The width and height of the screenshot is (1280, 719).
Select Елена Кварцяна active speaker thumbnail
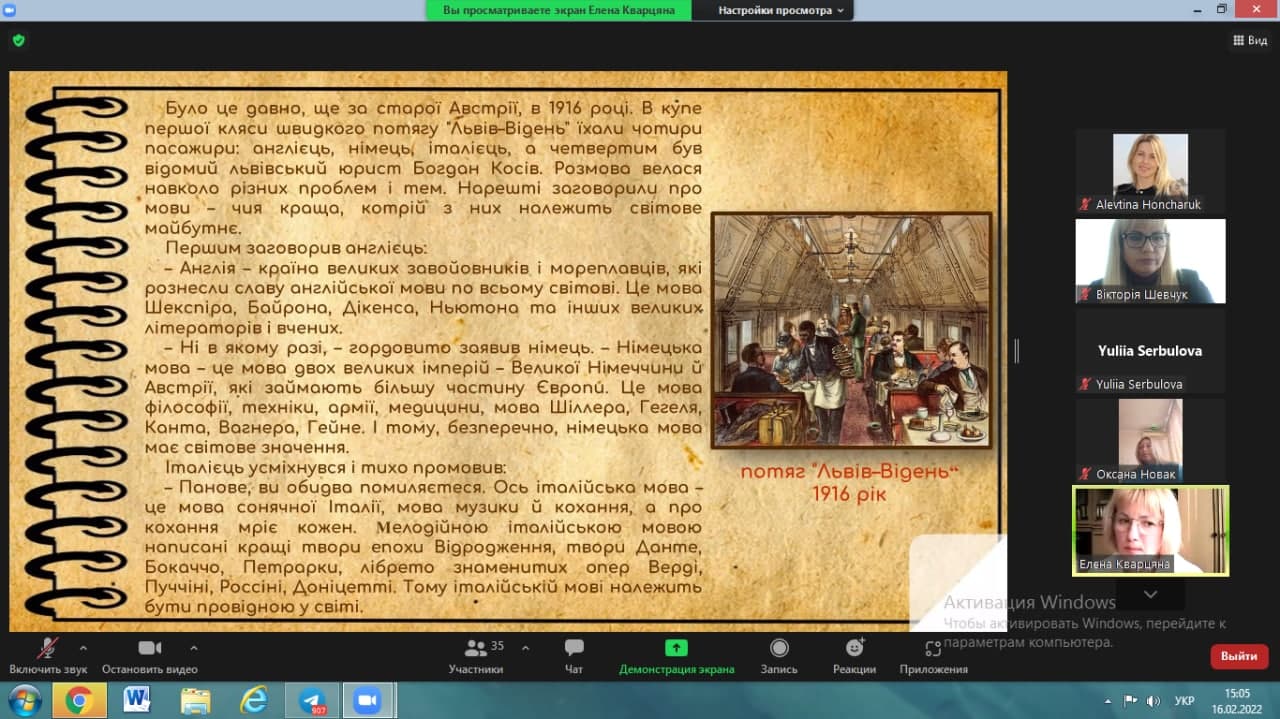(1150, 530)
